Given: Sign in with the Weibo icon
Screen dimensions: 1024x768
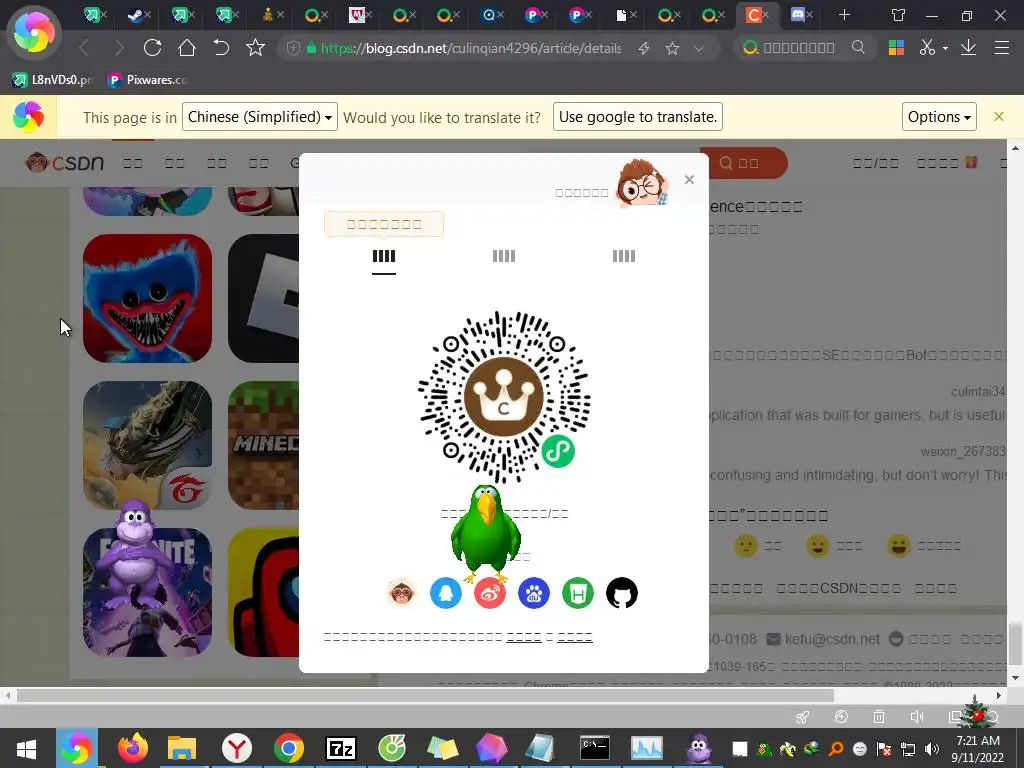Looking at the screenshot, I should point(490,593).
